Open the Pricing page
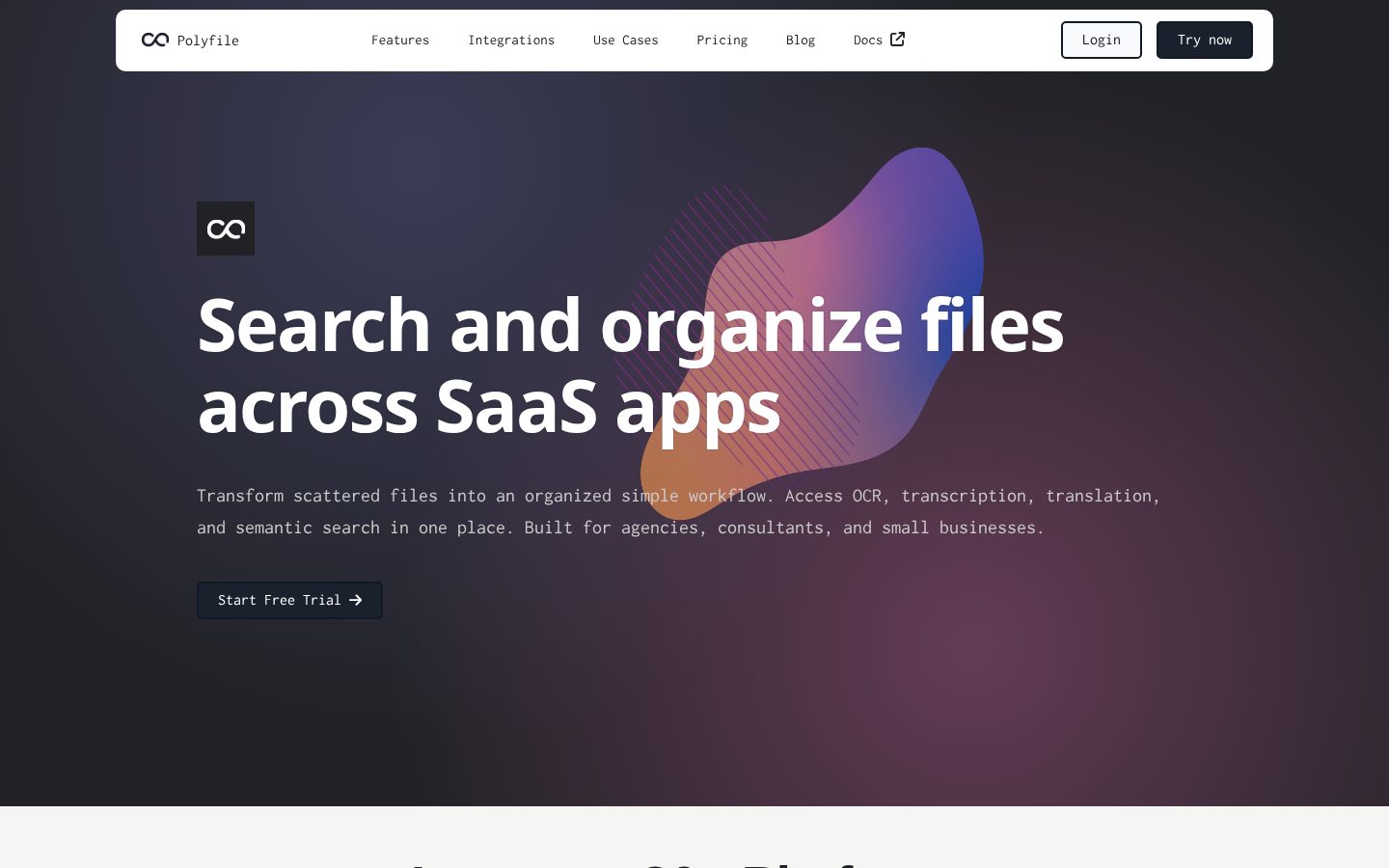This screenshot has height=868, width=1389. (722, 41)
